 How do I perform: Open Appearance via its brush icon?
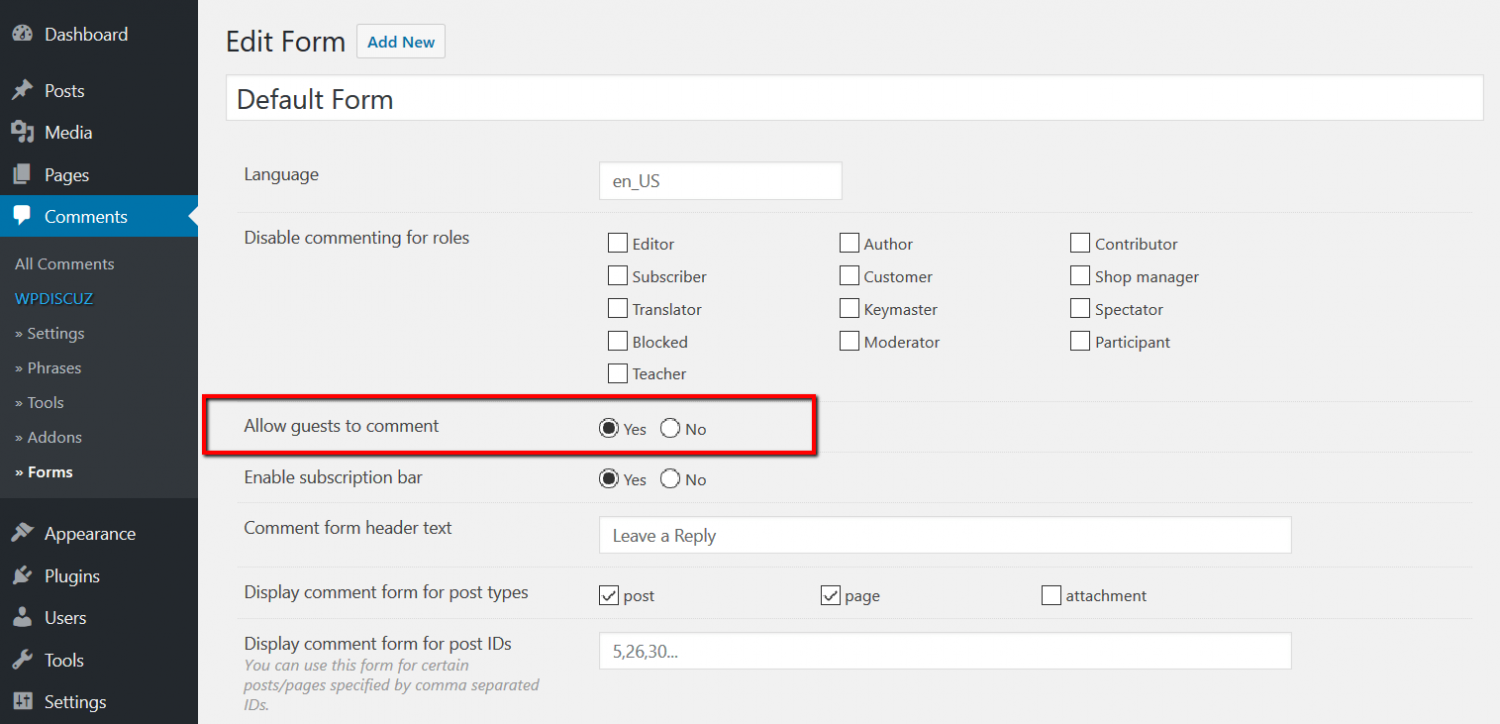tap(22, 533)
